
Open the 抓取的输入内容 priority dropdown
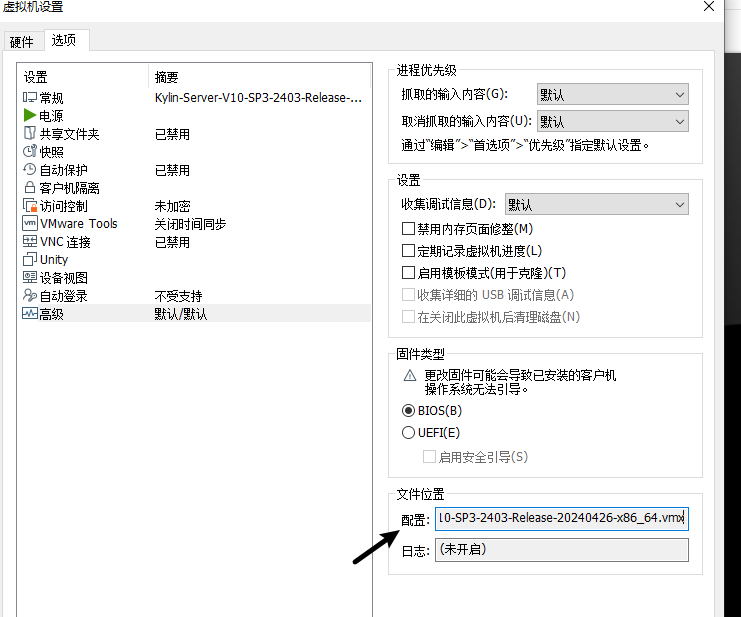(x=612, y=94)
